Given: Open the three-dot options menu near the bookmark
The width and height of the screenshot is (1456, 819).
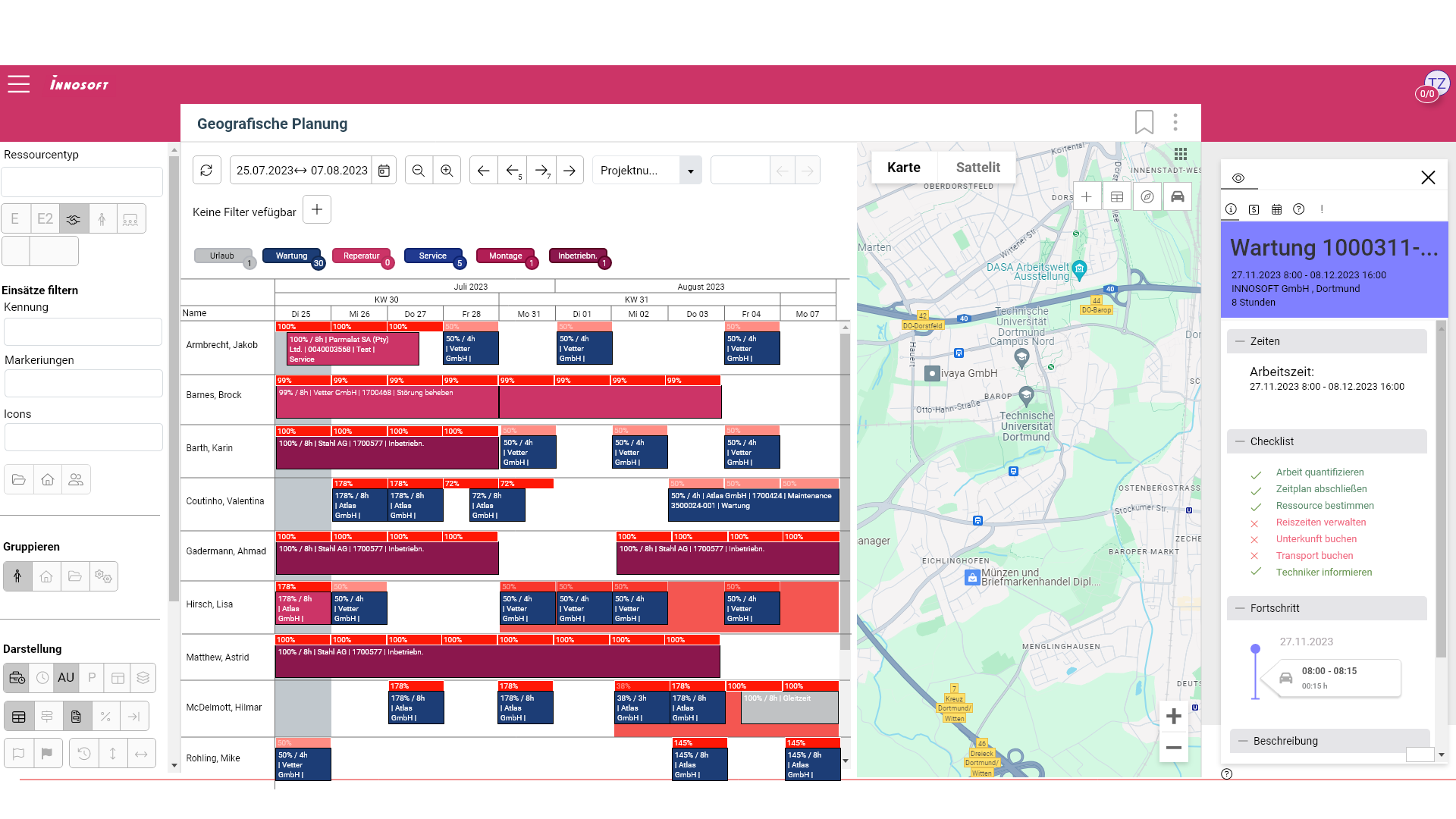Looking at the screenshot, I should click(1175, 122).
